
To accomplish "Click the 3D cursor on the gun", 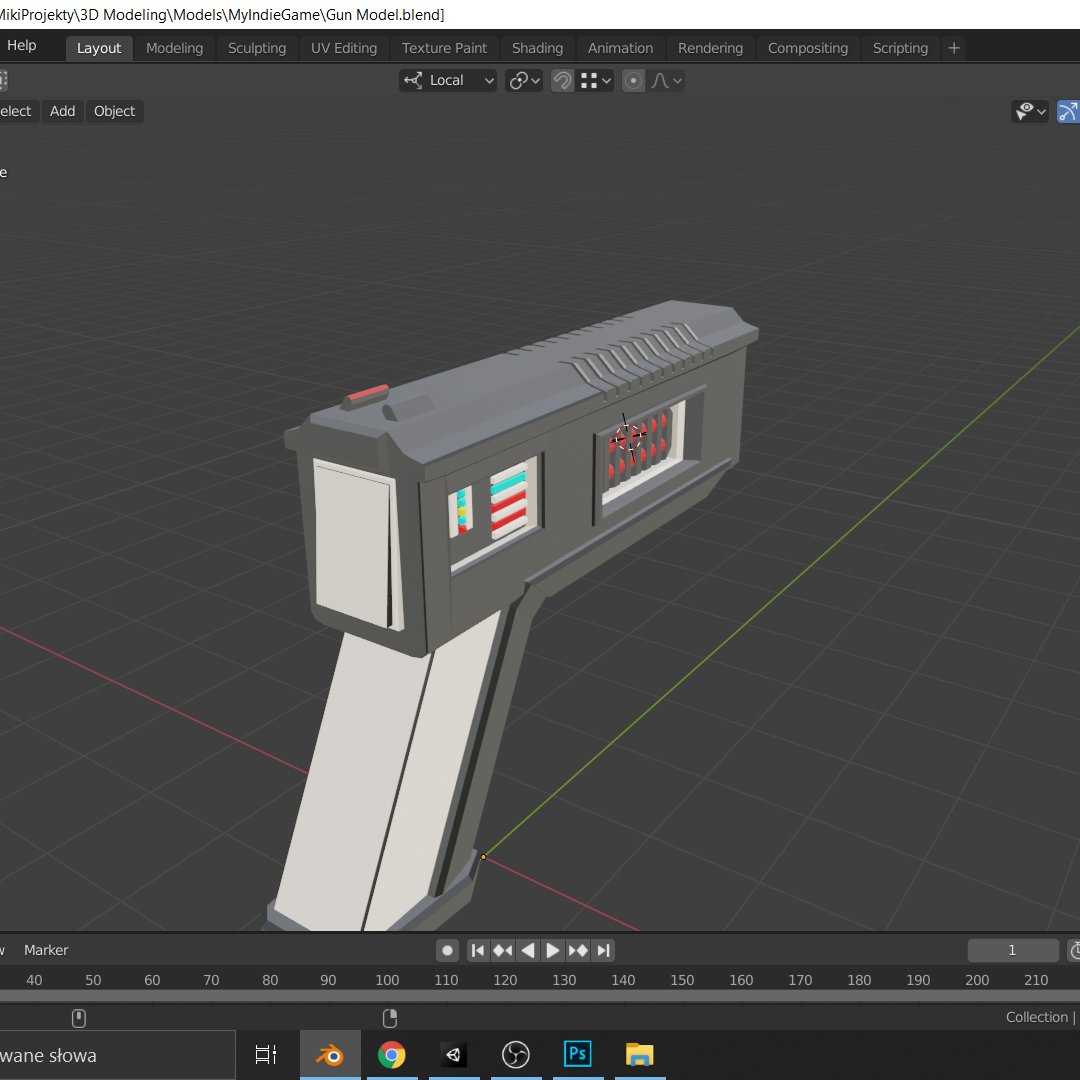I will pyautogui.click(x=627, y=437).
